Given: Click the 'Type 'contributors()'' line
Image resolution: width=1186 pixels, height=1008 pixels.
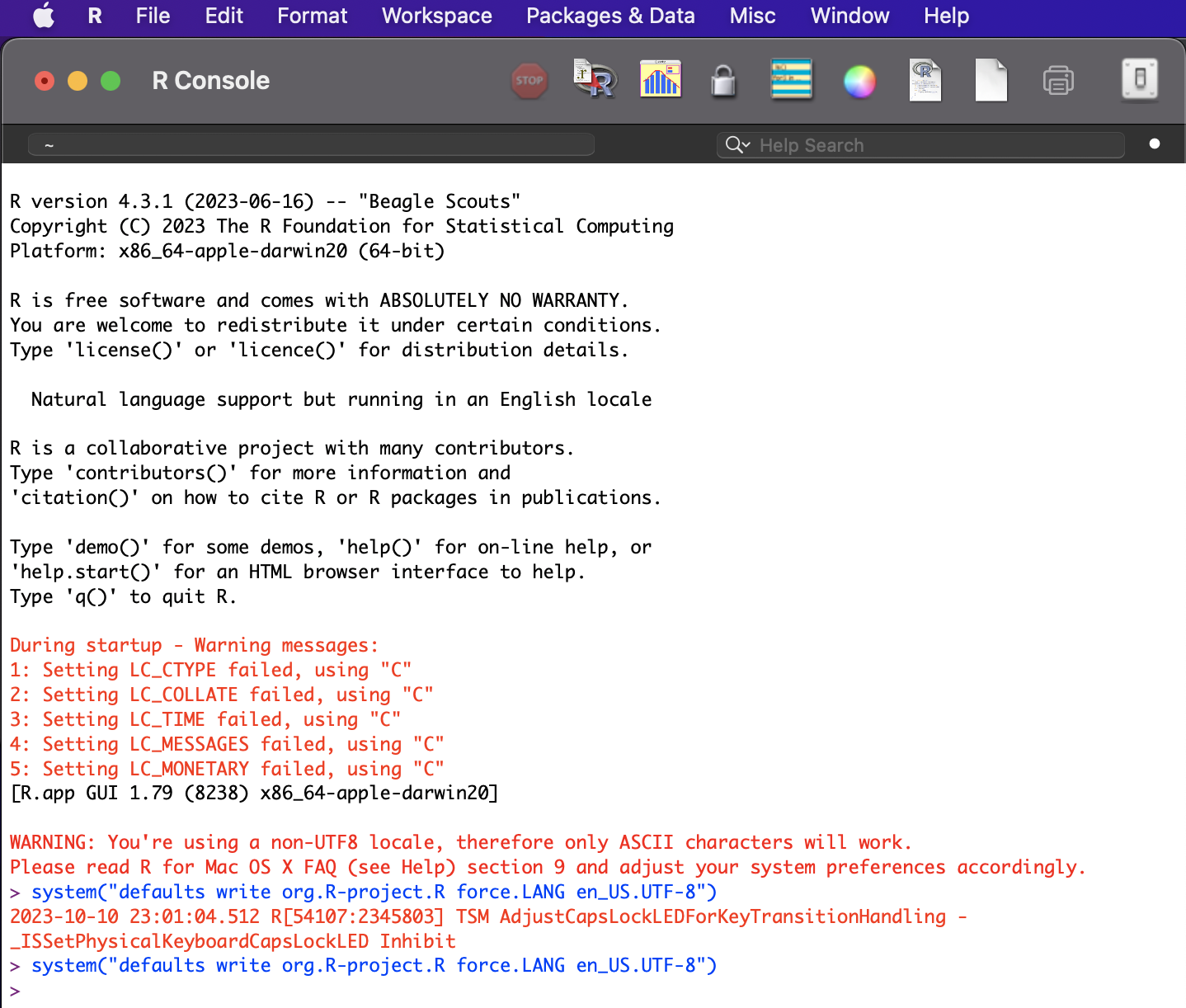Looking at the screenshot, I should click(x=260, y=473).
